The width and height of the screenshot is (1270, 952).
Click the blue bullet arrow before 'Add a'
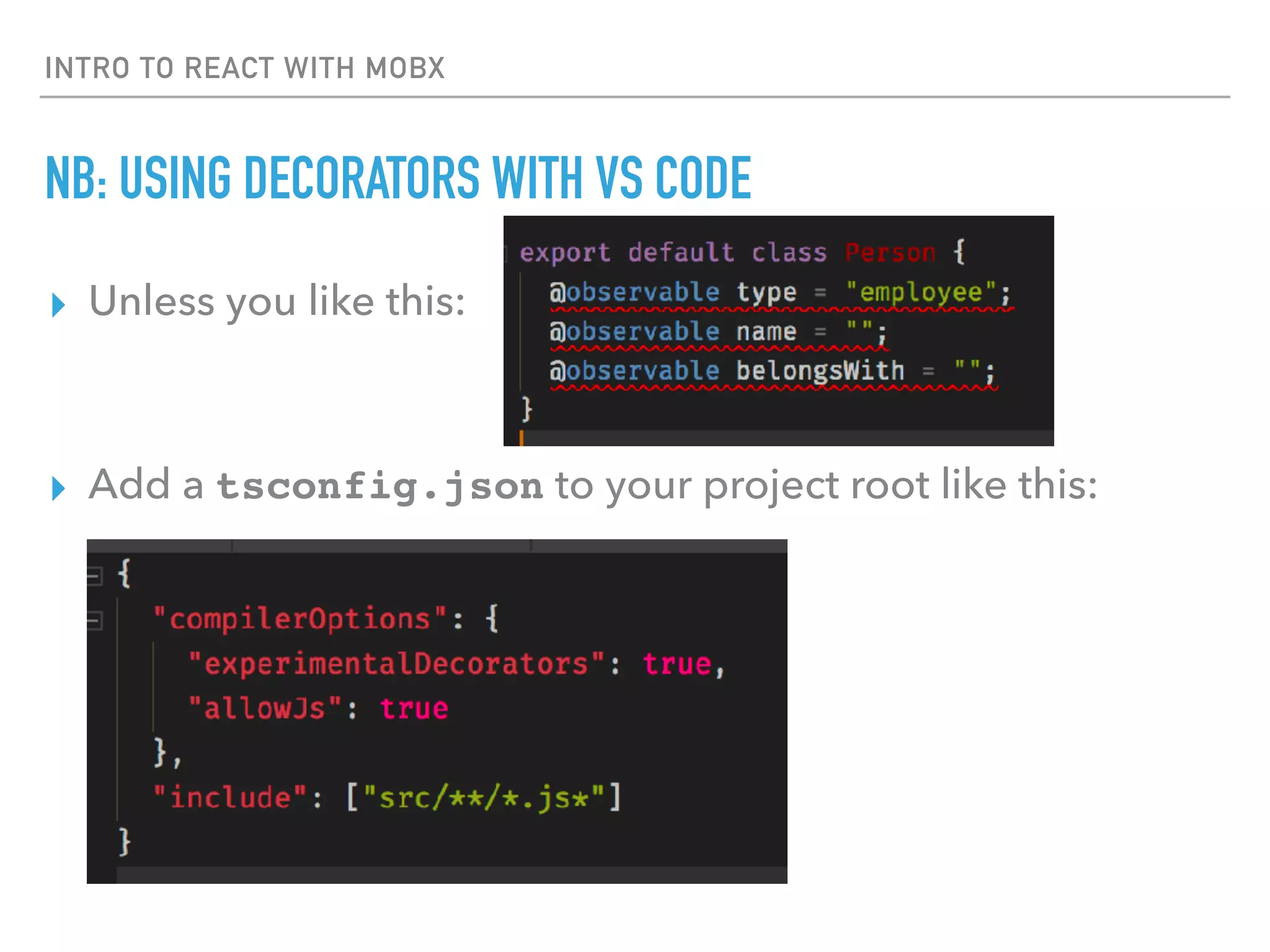click(59, 488)
